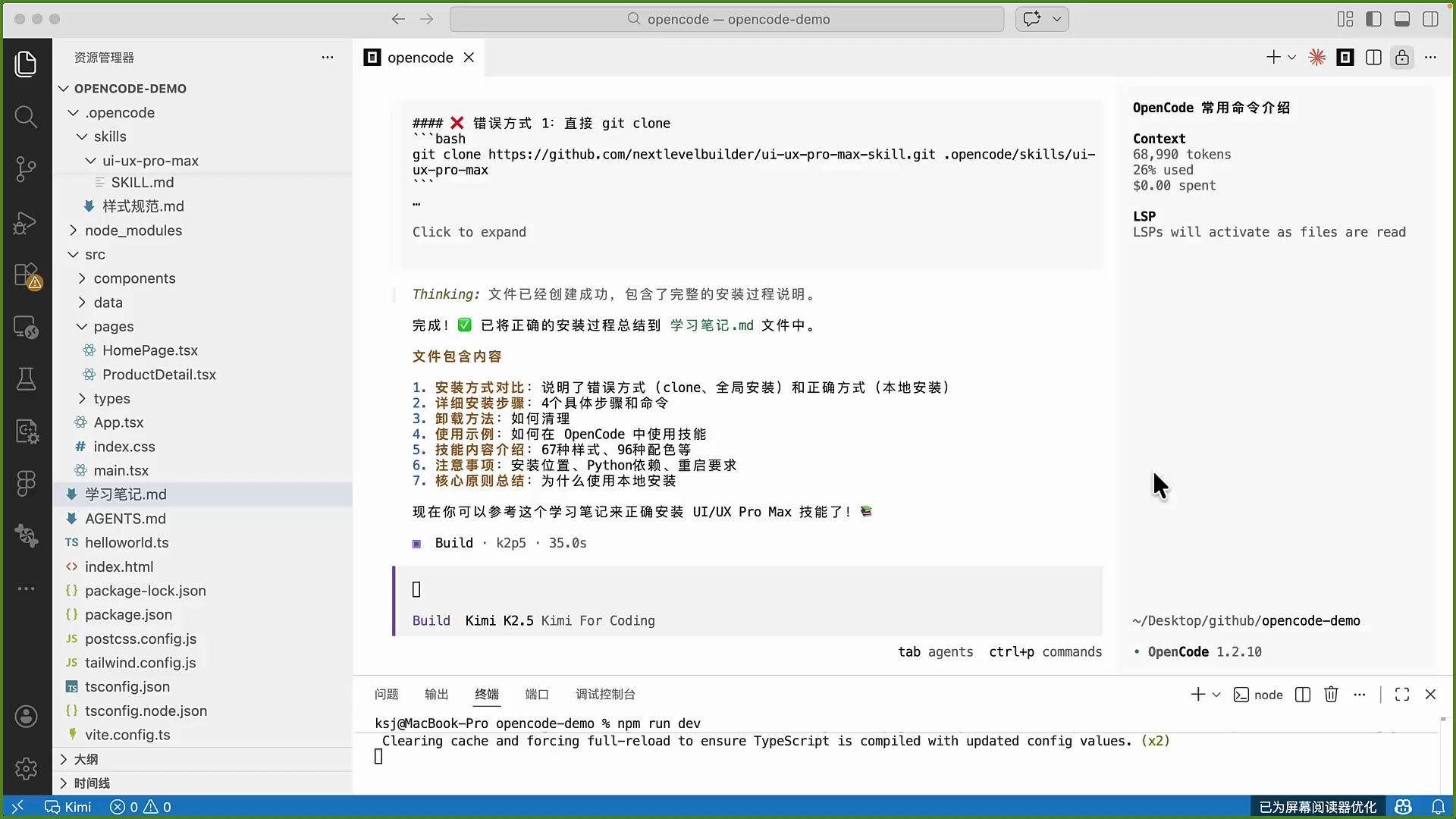Open the new terminal profile dropdown arrow
This screenshot has width=1456, height=819.
[1216, 694]
